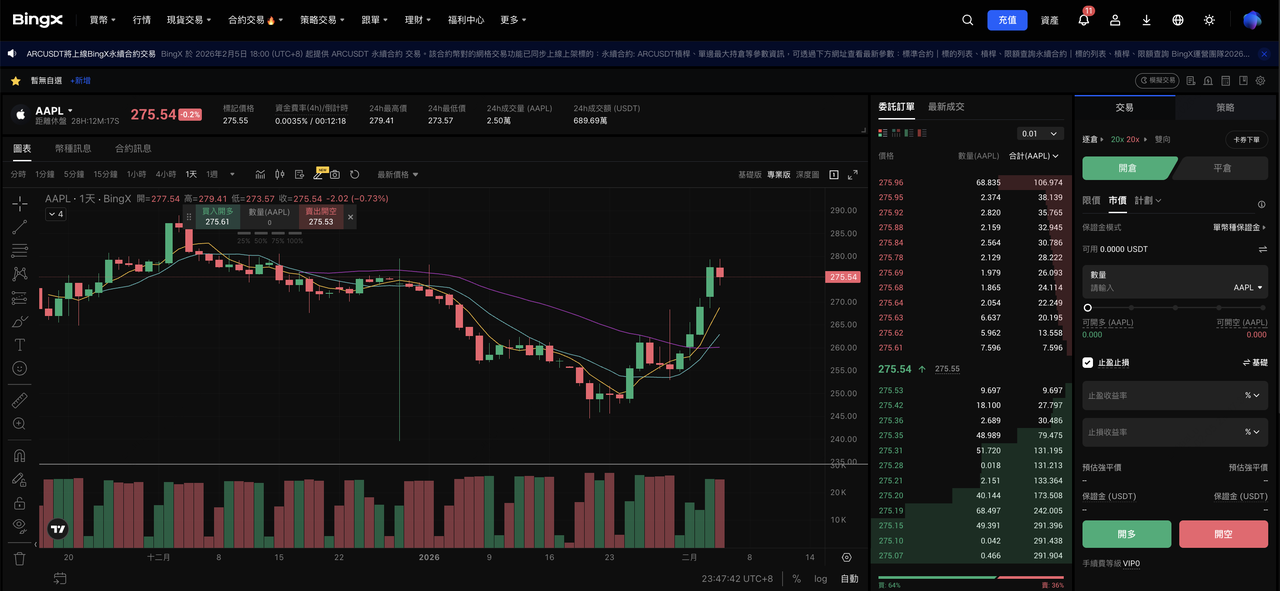1280x591 pixels.
Task: Click the blue 充值 deposit button
Action: [1006, 20]
